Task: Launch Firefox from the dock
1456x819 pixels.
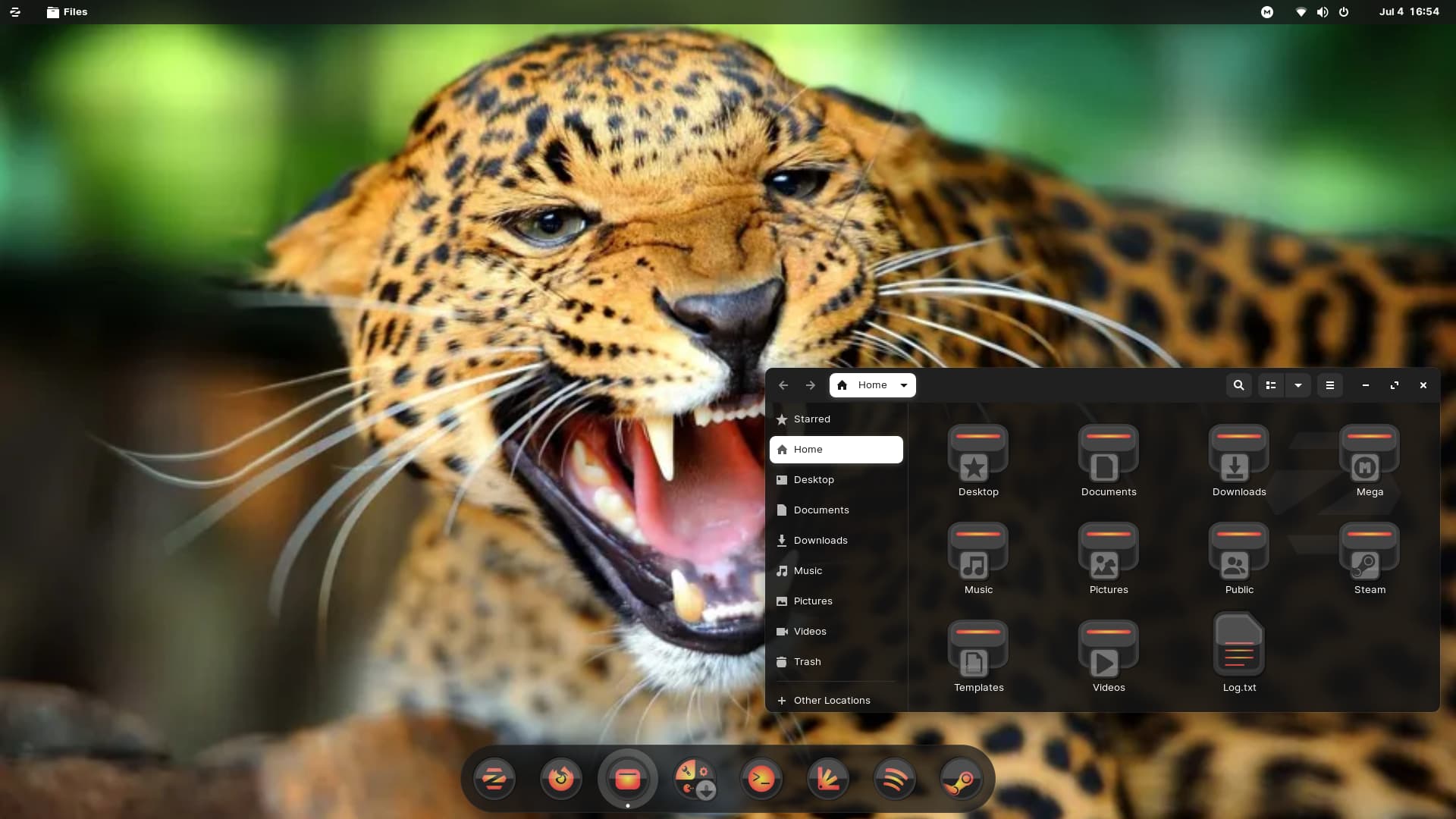Action: 561,779
